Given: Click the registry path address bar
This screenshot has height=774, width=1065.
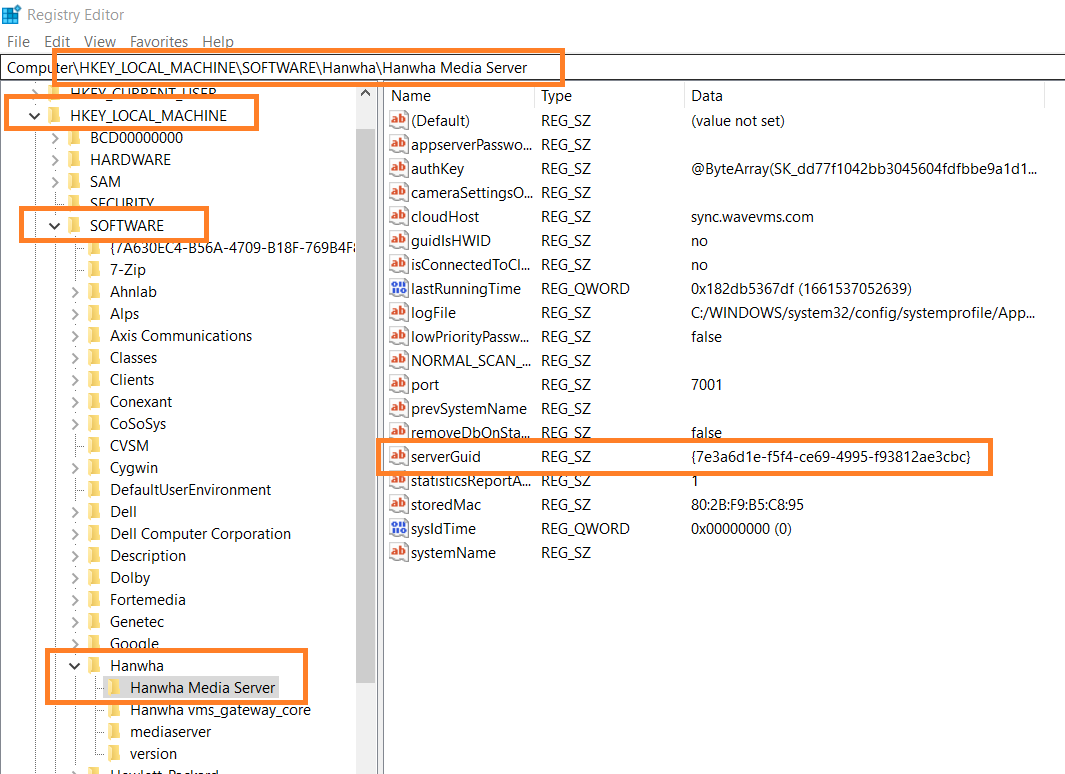Looking at the screenshot, I should coord(532,67).
